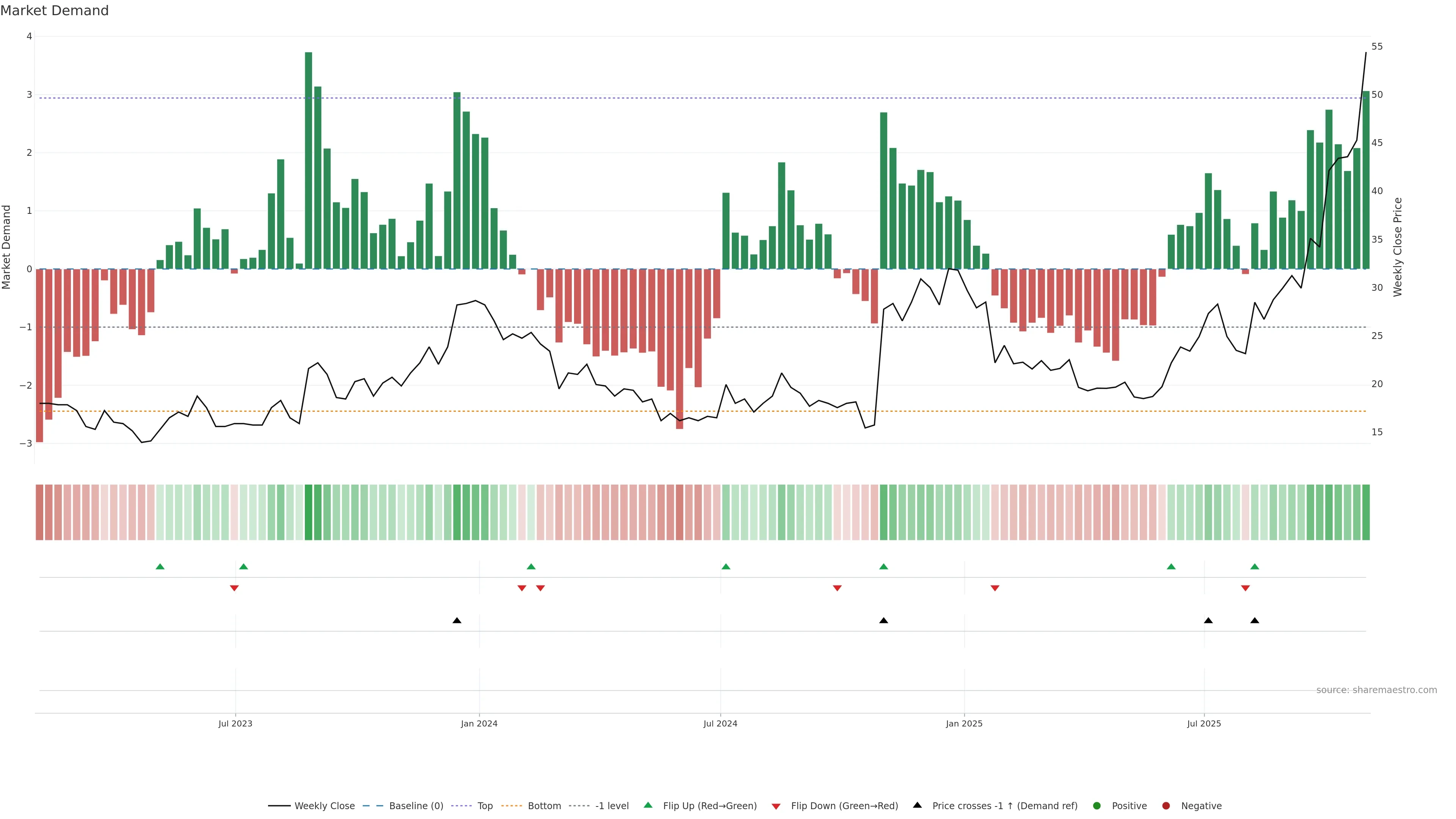
Task: Click the Jan 2024 x-axis label
Action: click(479, 723)
